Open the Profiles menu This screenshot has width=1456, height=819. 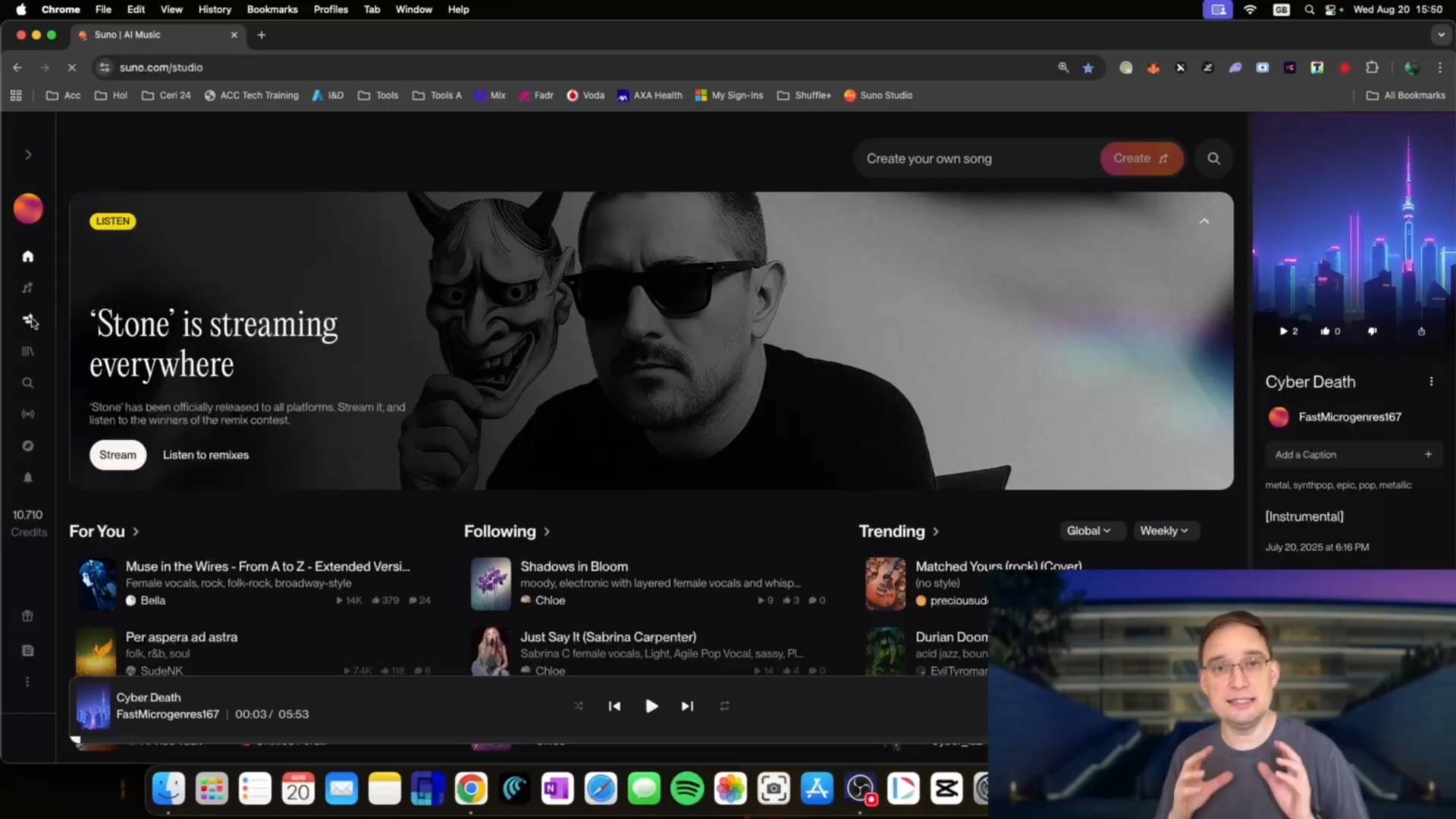pos(331,9)
